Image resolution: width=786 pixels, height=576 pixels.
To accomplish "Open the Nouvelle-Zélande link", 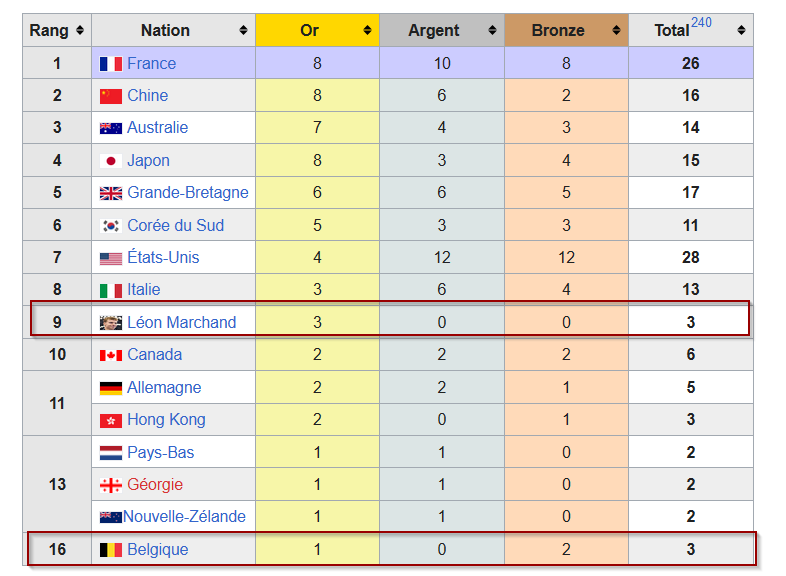I will click(x=184, y=516).
